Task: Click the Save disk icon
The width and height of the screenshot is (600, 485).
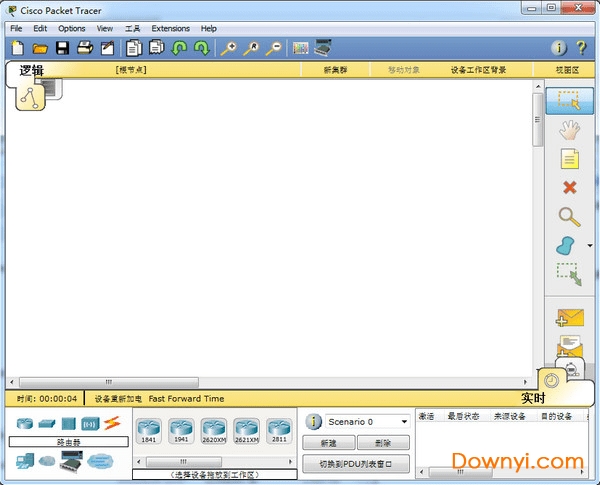Action: (x=62, y=48)
